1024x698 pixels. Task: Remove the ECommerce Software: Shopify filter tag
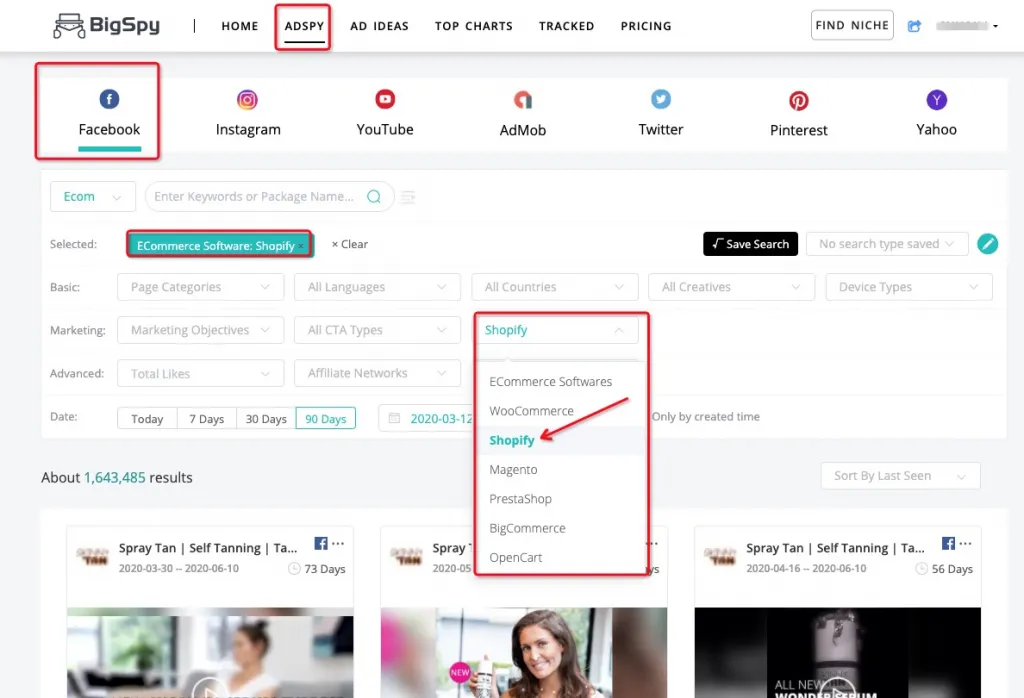coord(301,246)
